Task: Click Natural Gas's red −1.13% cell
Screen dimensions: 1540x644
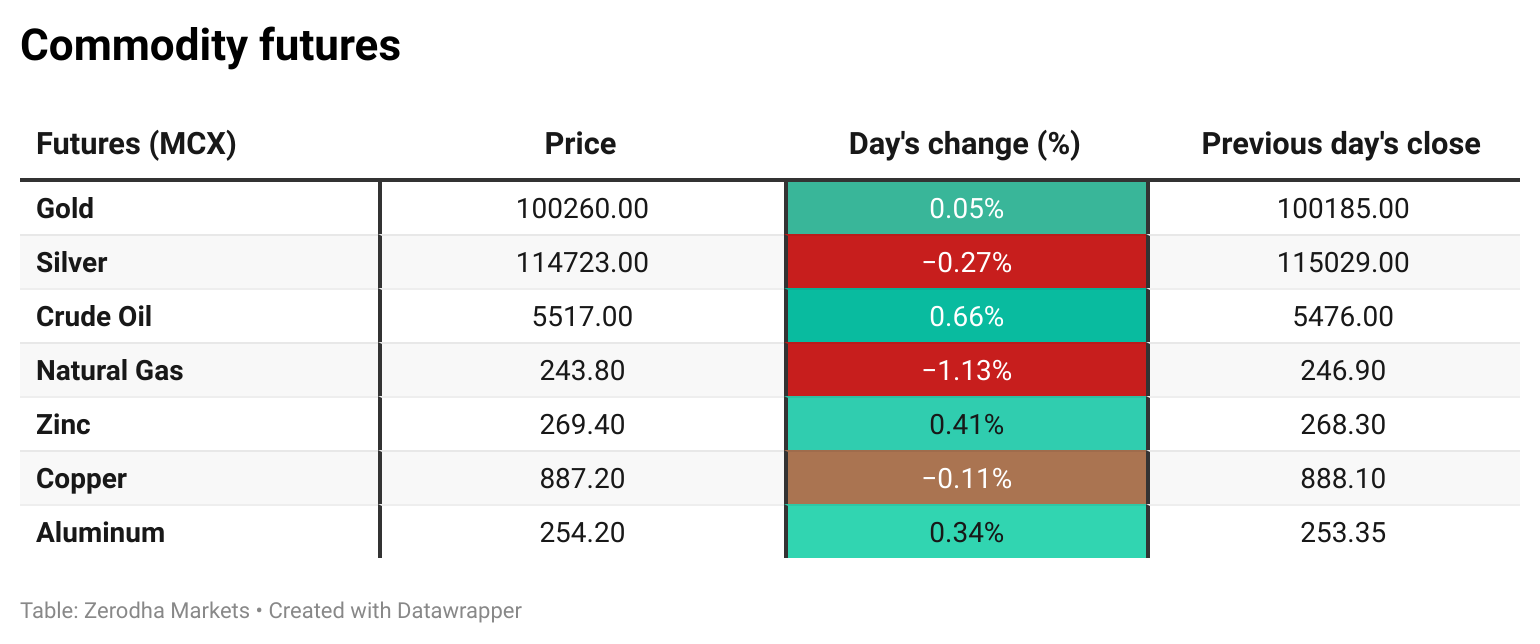Action: (966, 371)
